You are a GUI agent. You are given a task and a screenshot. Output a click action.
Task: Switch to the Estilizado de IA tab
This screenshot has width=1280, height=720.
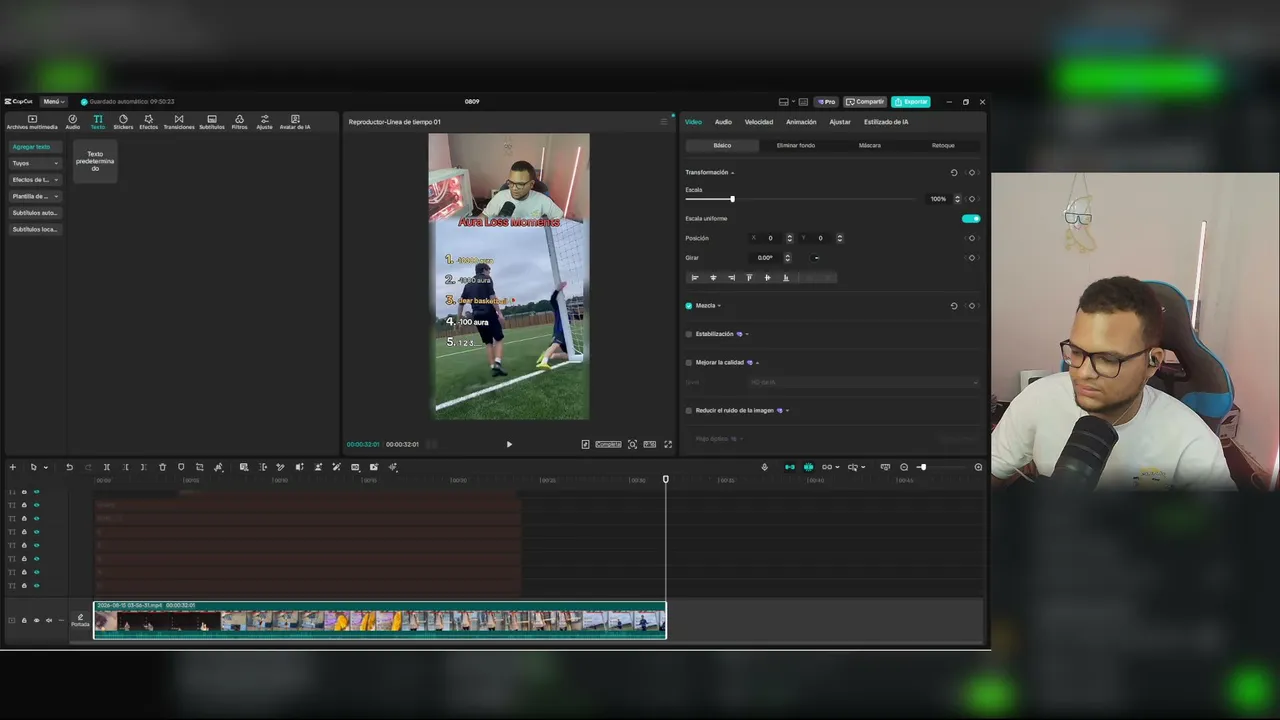pyautogui.click(x=886, y=122)
